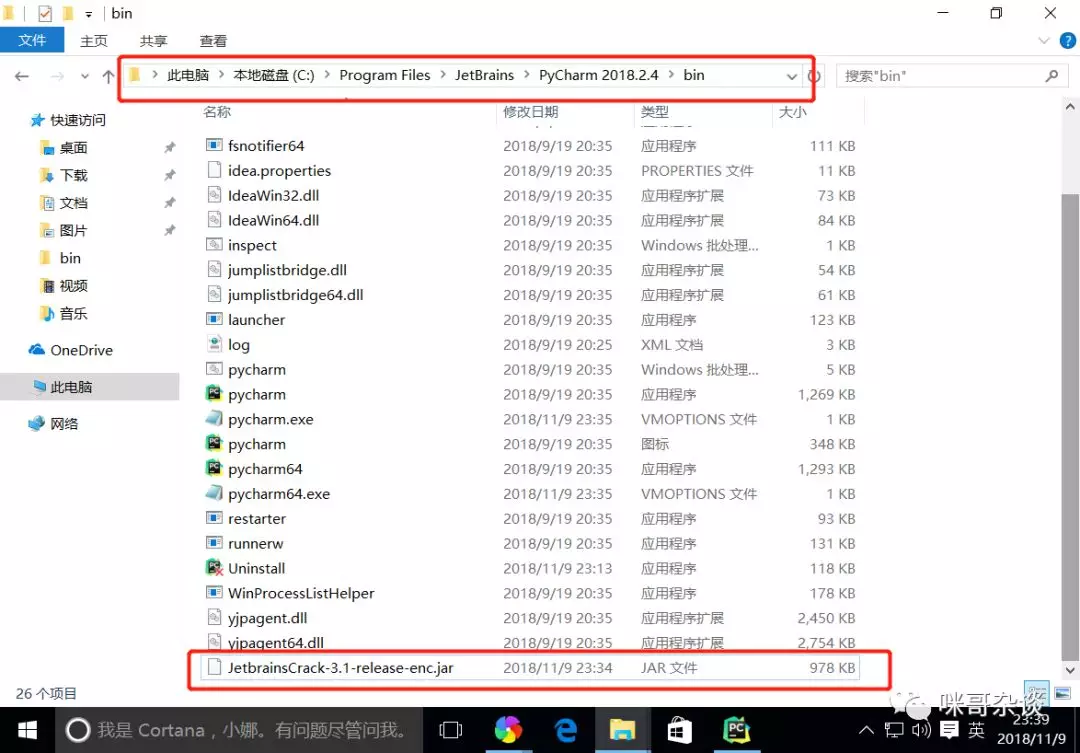Sort by the 名称 column header
The height and width of the screenshot is (753, 1080).
[217, 112]
